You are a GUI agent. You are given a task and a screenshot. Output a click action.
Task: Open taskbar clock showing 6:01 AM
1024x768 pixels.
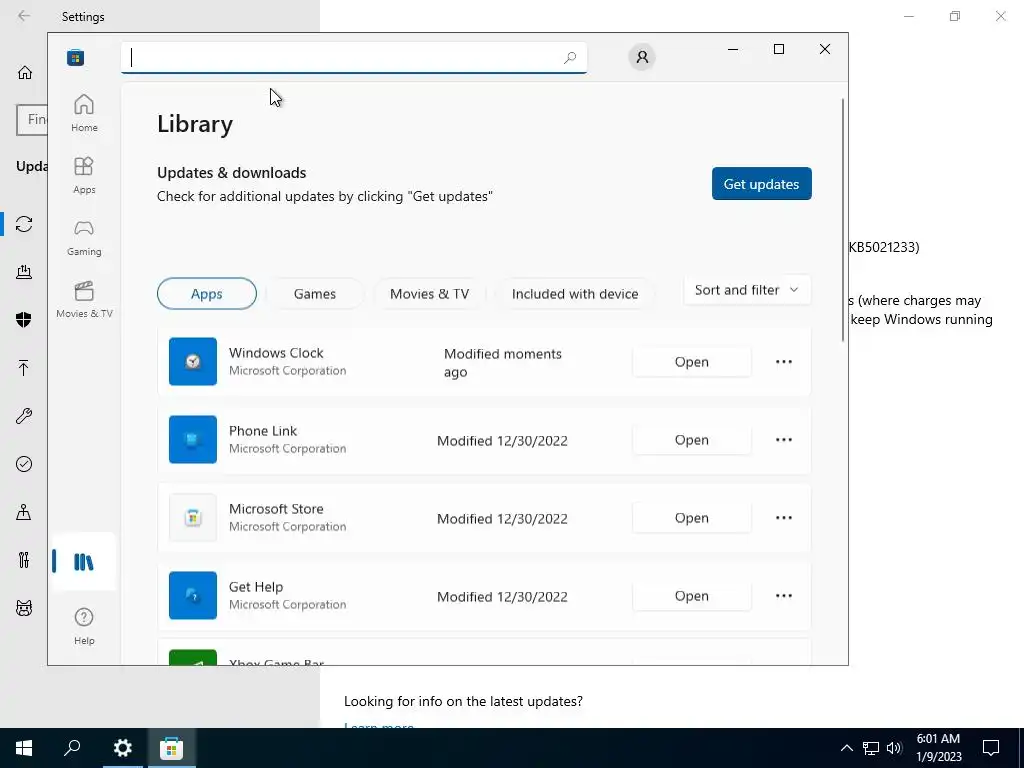(938, 748)
